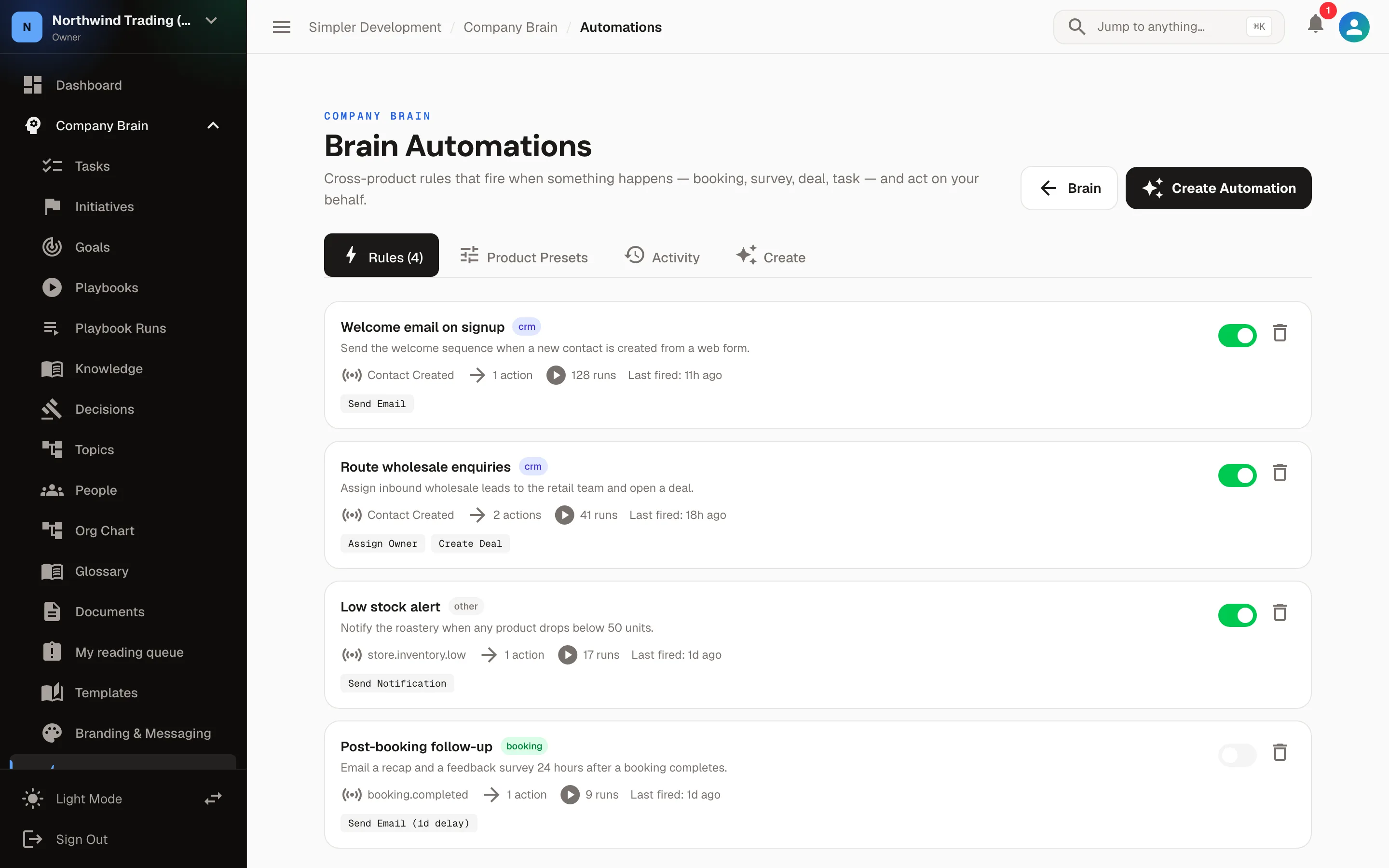Click the 128 runs play icon
Screen dimensions: 1389x868
[x=555, y=375]
